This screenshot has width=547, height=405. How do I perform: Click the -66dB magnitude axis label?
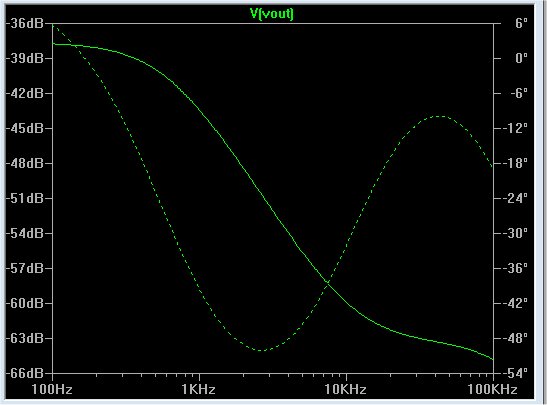point(25,373)
